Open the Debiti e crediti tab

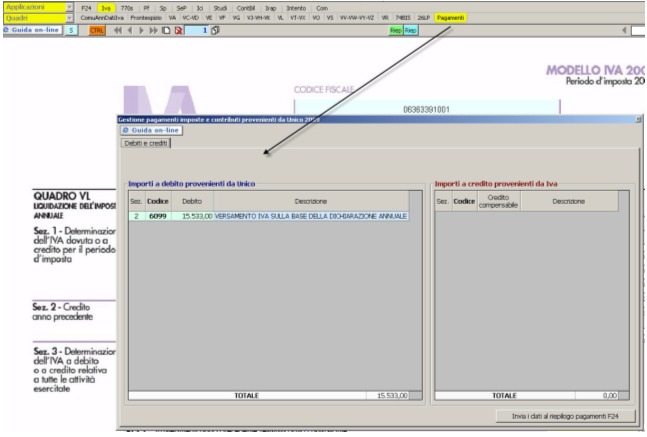click(146, 143)
